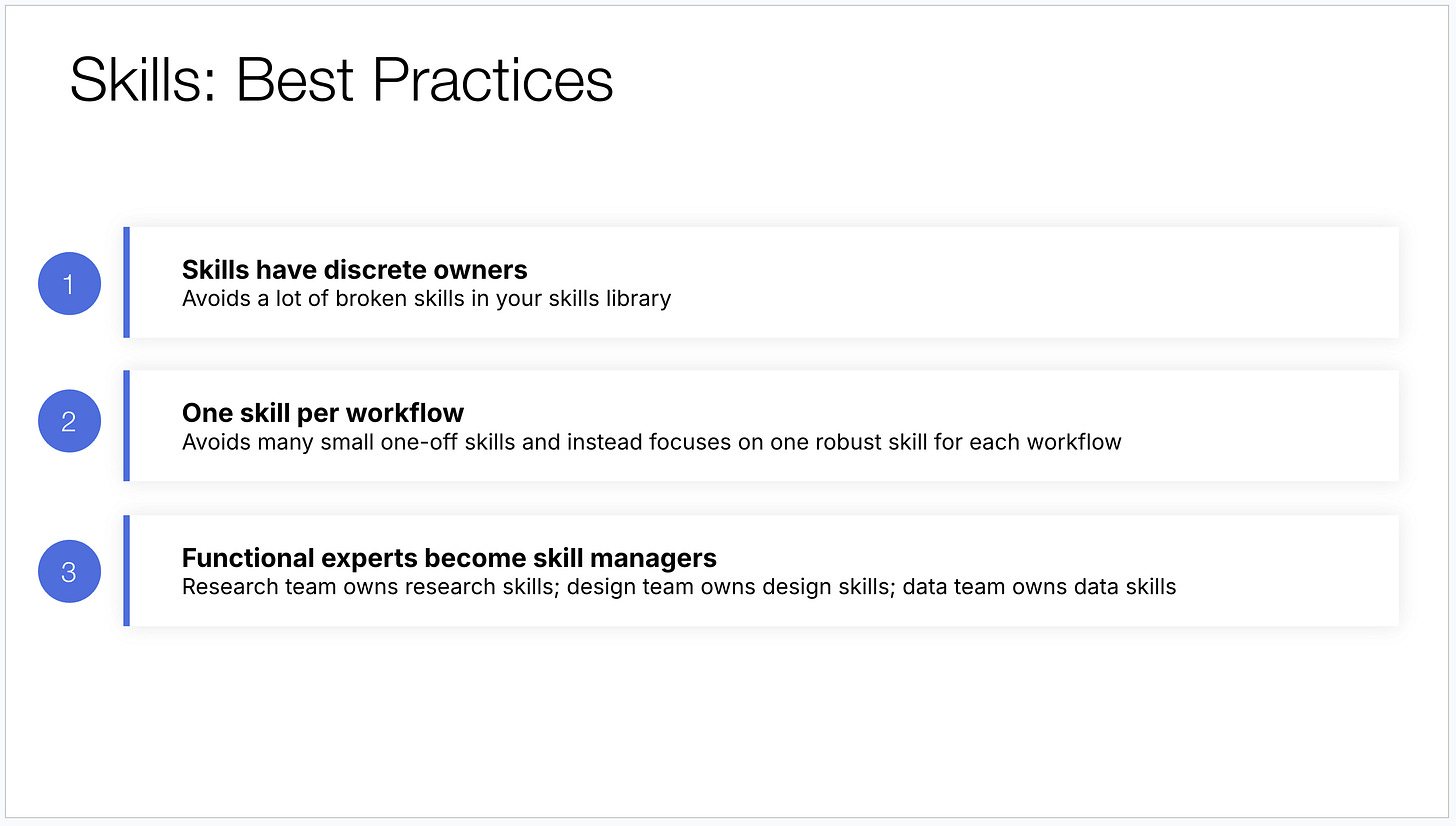Select text about many small one-off skills
The height and width of the screenshot is (826, 1456).
651,441
